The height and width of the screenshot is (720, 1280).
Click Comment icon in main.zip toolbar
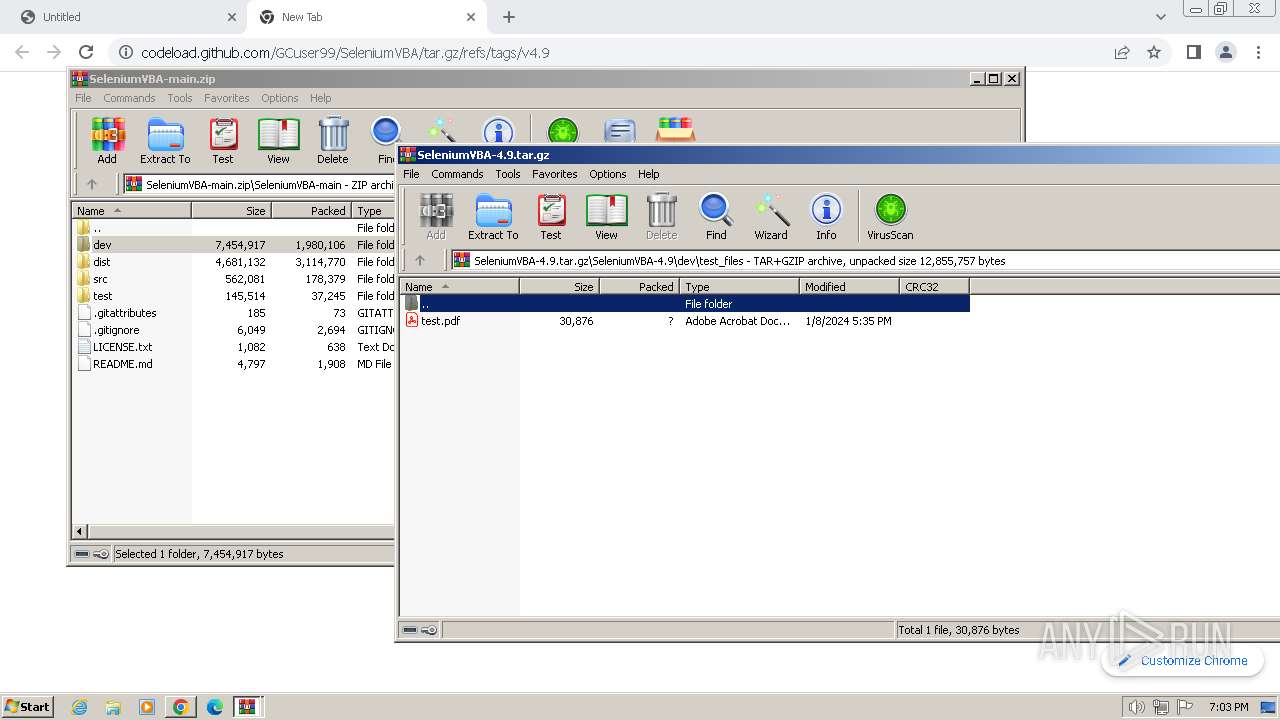pos(620,131)
